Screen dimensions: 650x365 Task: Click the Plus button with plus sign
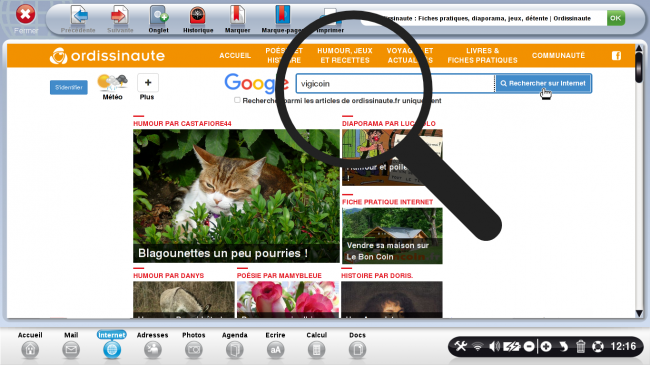coord(148,83)
